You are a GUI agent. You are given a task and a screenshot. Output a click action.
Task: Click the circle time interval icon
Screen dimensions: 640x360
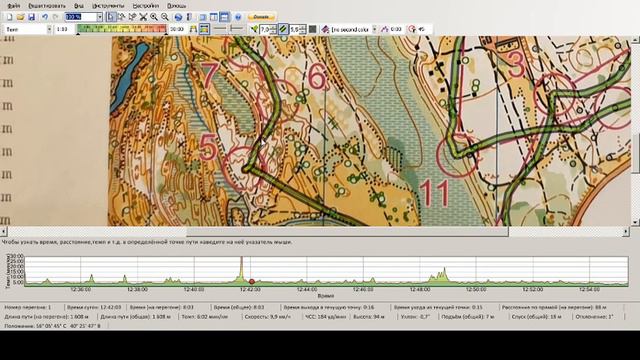pyautogui.click(x=412, y=29)
